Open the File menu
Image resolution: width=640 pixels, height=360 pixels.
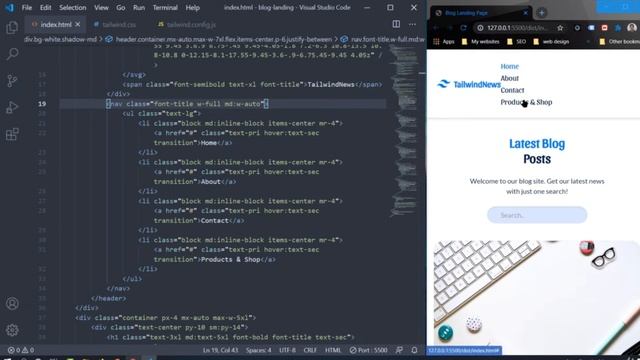27,7
